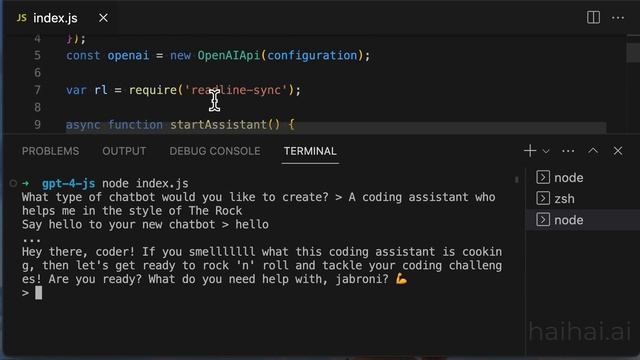Click 'configuration' argument on line 5
Viewport: 640px width, 360px height.
[x=312, y=56]
